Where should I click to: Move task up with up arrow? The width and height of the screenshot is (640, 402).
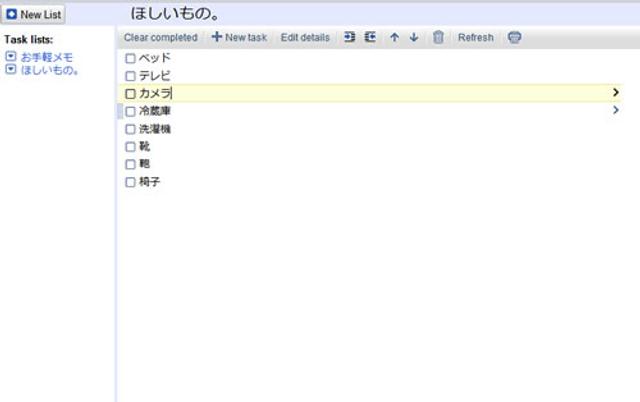coord(394,38)
